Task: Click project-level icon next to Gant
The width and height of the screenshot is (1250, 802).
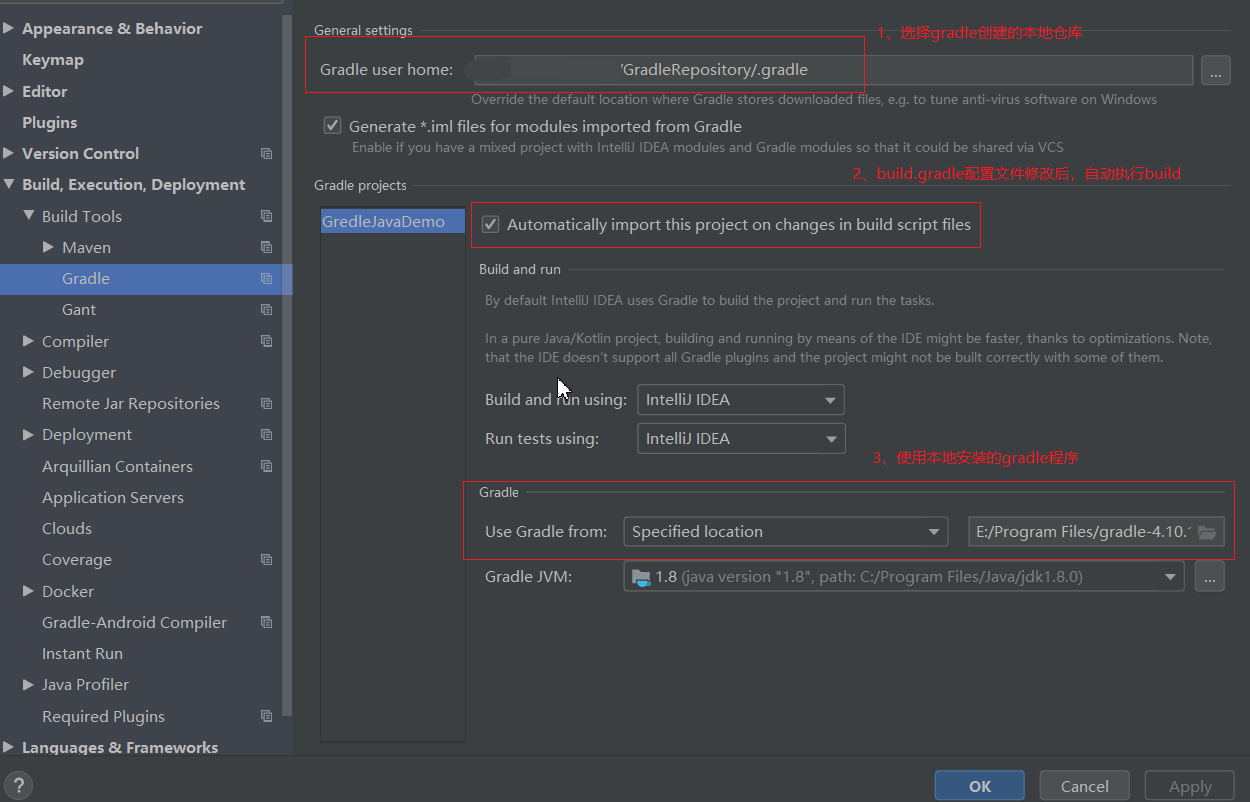Action: point(266,310)
